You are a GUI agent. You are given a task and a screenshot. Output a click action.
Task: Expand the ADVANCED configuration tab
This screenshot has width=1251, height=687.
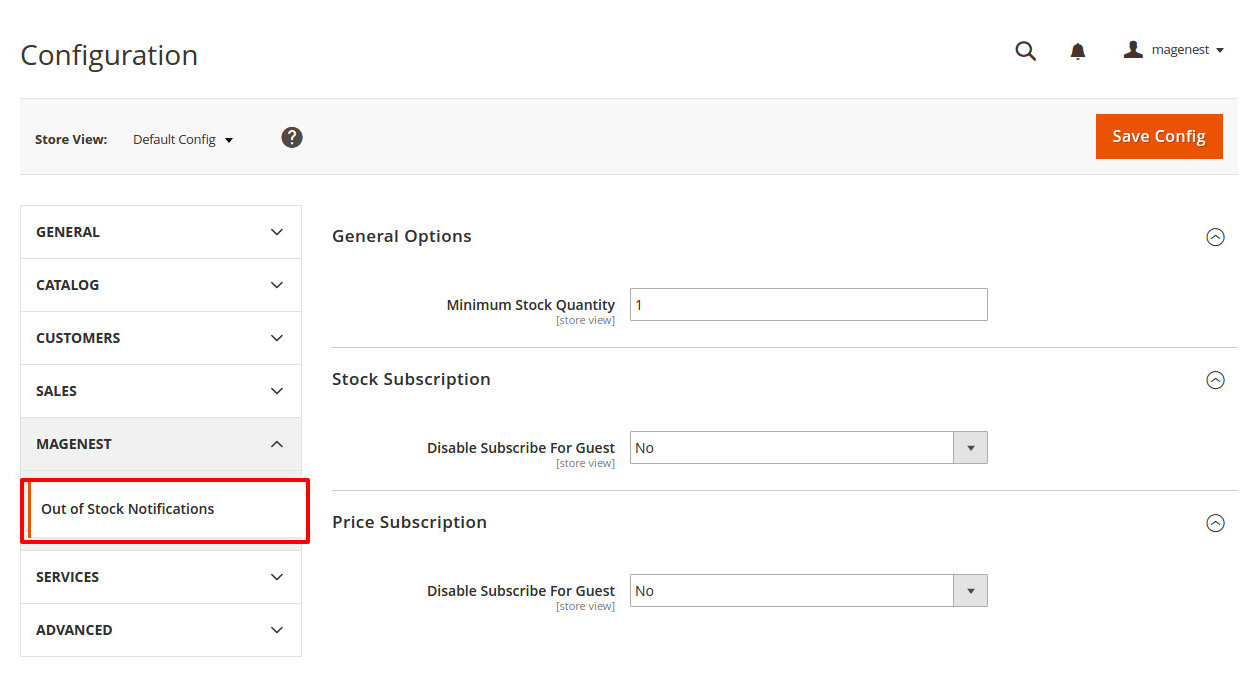[x=161, y=630]
